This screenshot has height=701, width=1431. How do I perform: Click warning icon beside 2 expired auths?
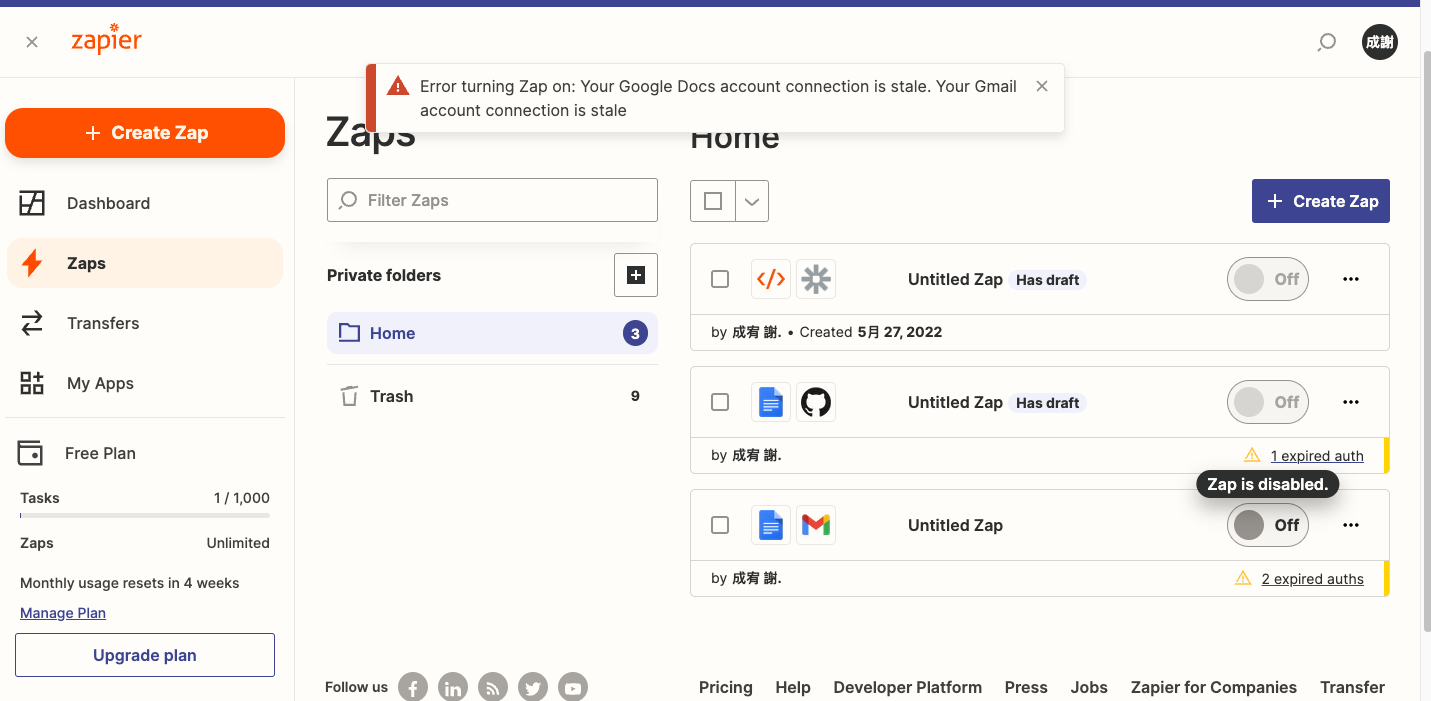point(1243,578)
